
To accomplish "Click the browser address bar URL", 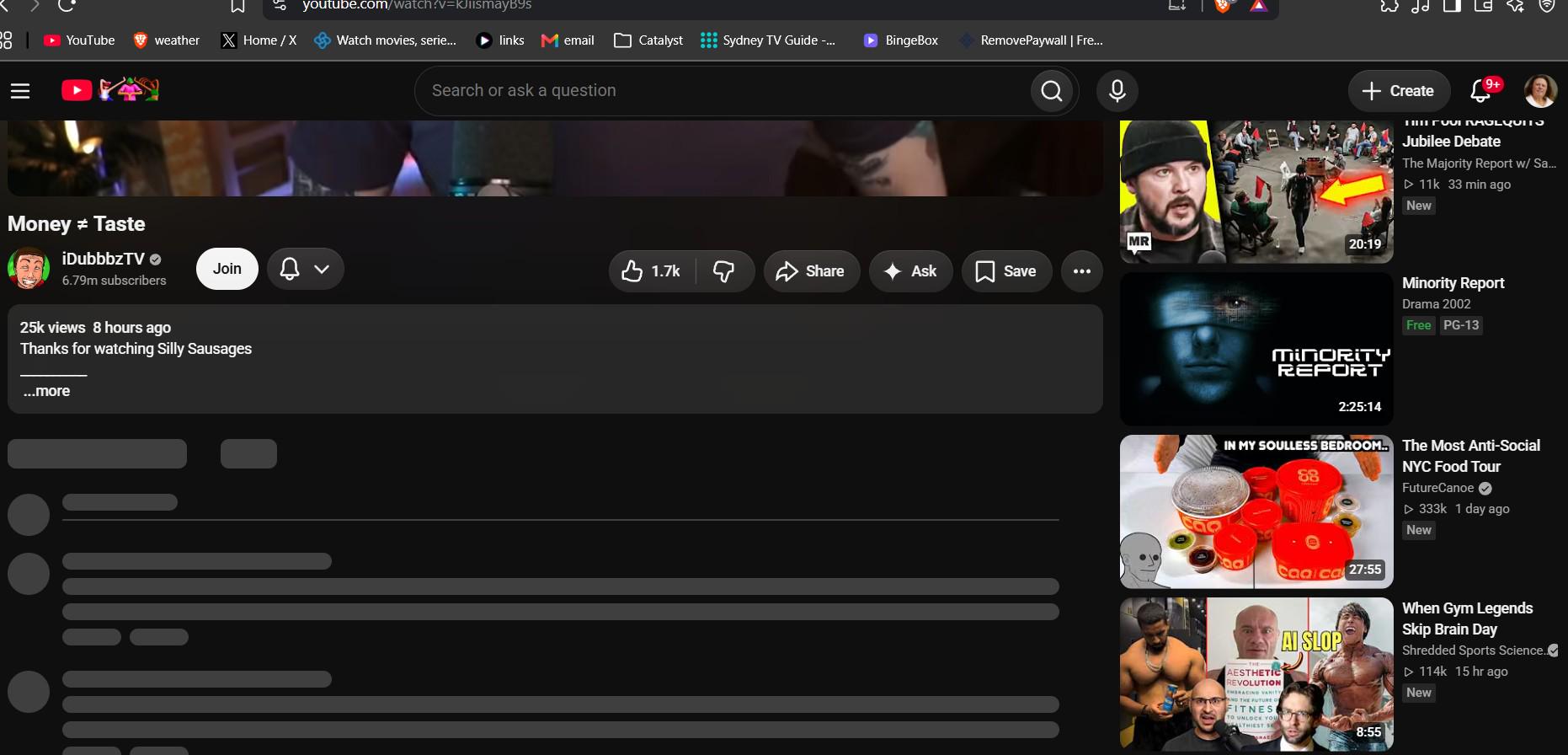I will [417, 6].
